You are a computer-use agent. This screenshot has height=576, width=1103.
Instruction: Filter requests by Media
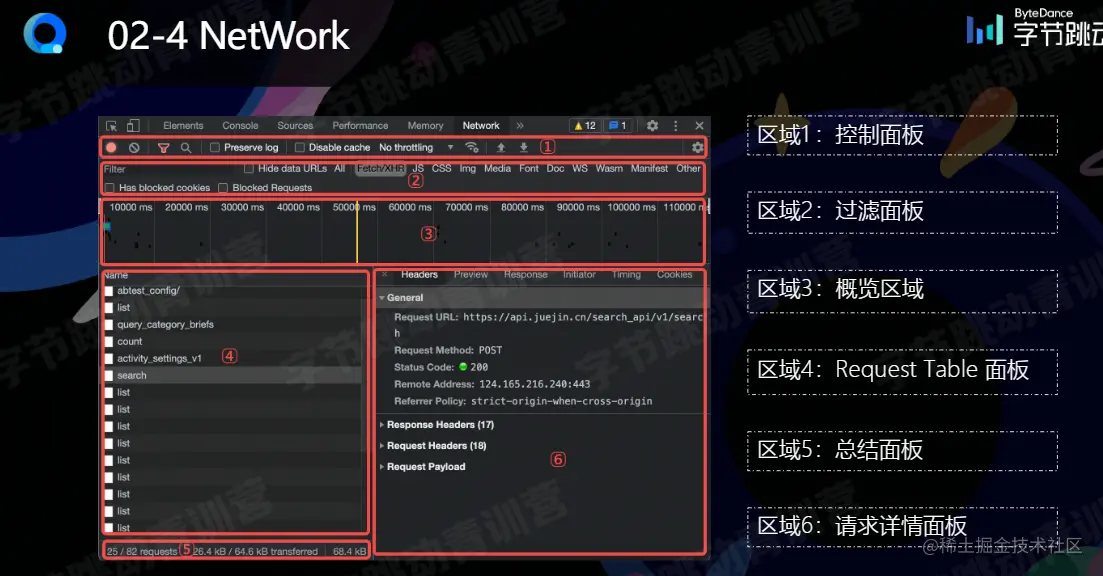497,169
